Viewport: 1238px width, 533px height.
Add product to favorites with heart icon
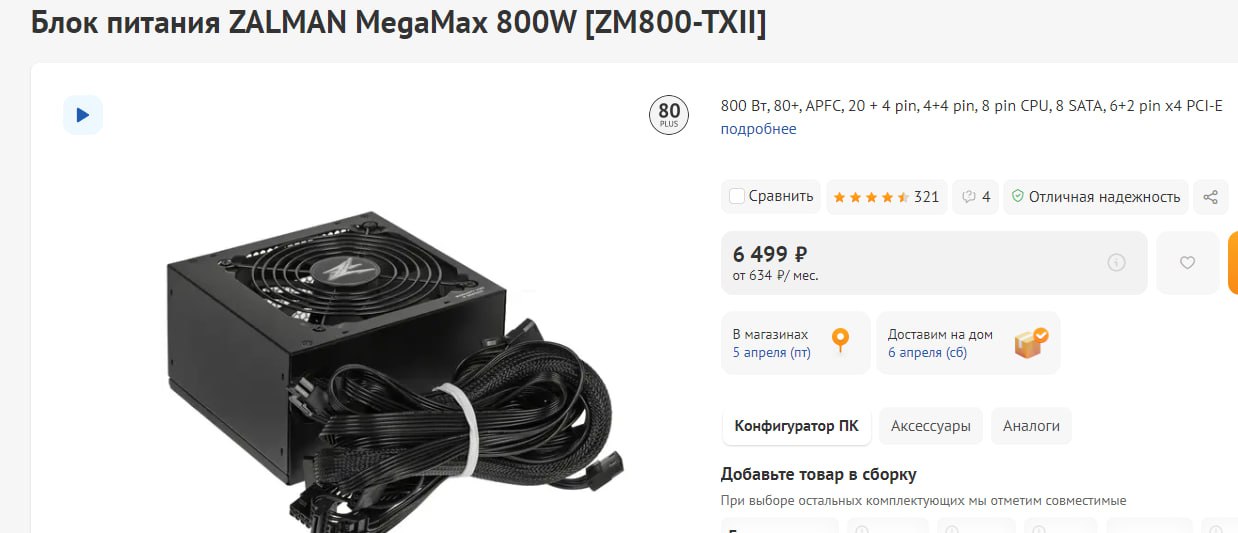(x=1187, y=263)
